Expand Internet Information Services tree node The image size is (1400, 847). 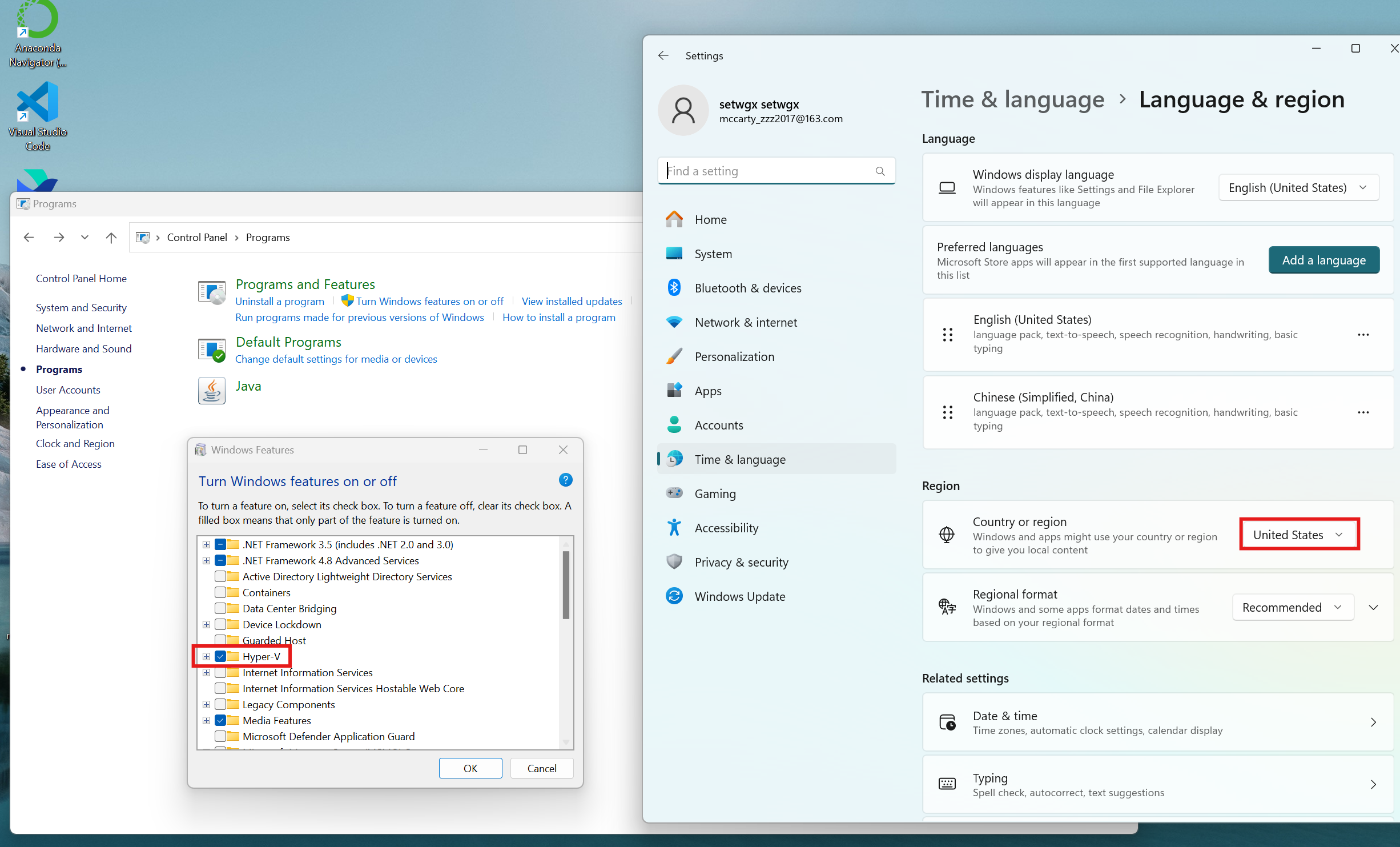(206, 673)
